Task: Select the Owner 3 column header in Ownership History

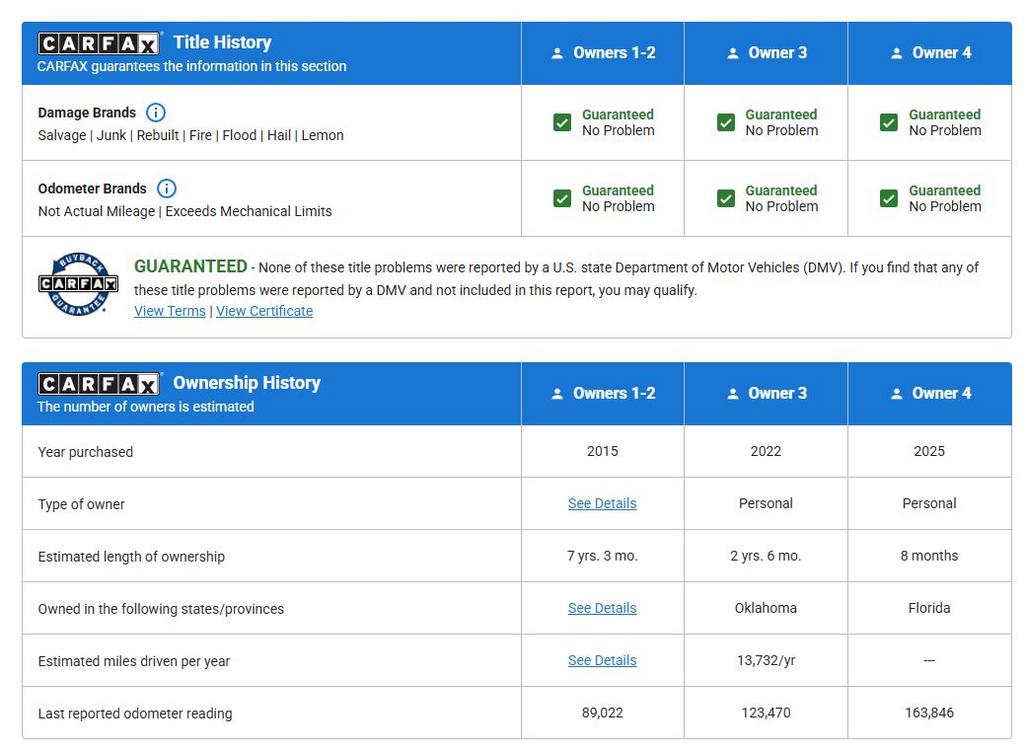Action: tap(766, 394)
